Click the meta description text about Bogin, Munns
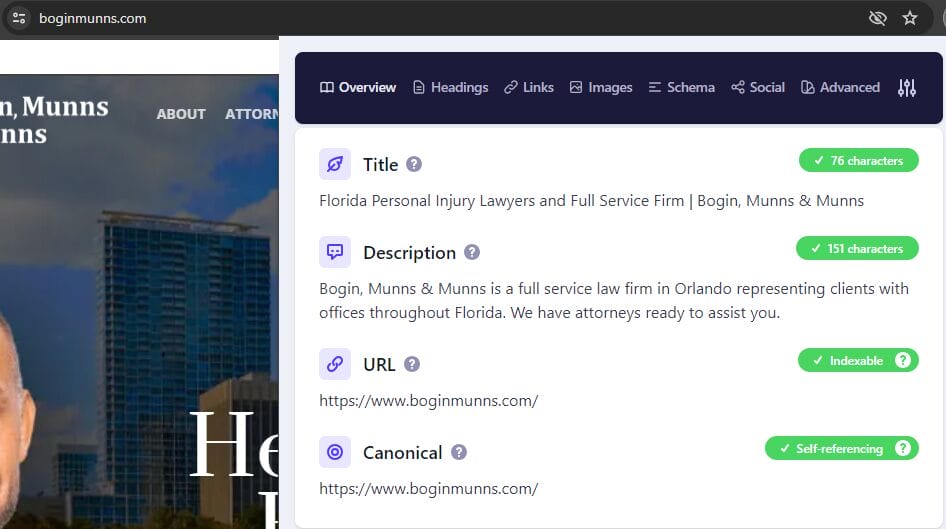This screenshot has height=529, width=946. pyautogui.click(x=614, y=300)
